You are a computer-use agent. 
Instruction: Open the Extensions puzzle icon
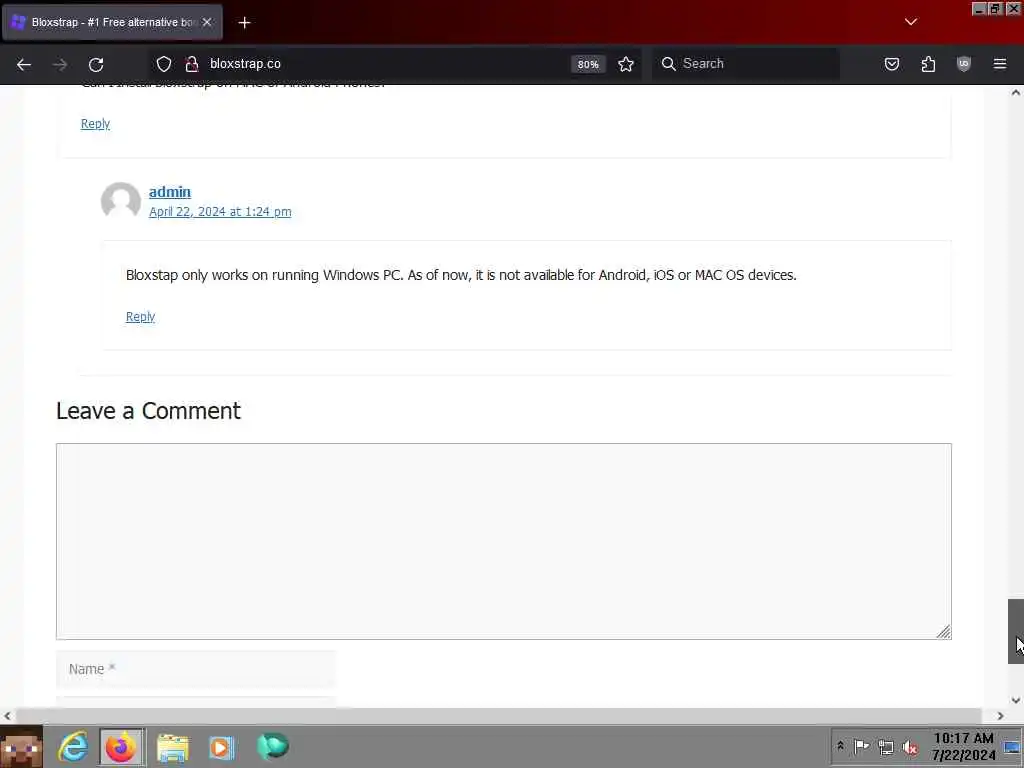[928, 64]
